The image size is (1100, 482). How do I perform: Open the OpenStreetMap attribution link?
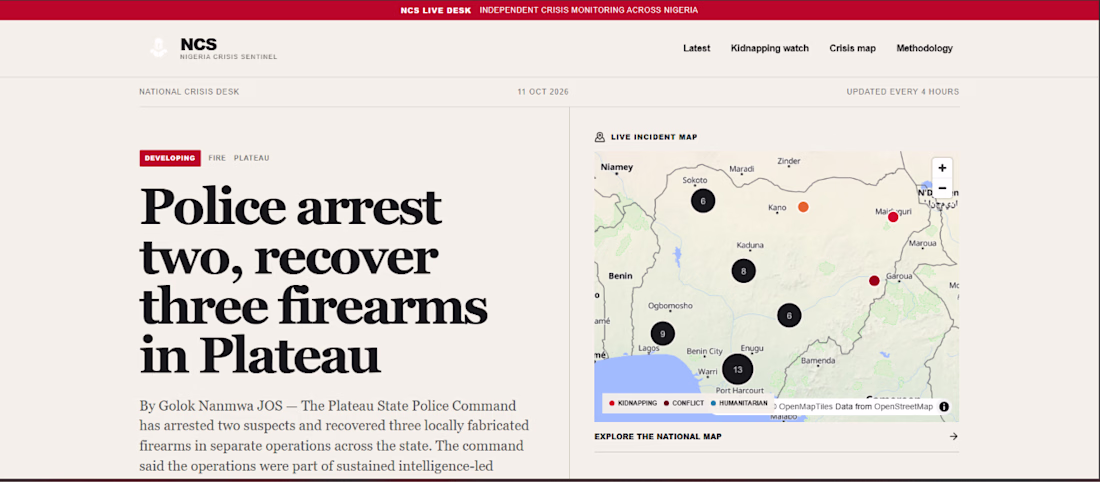[904, 406]
